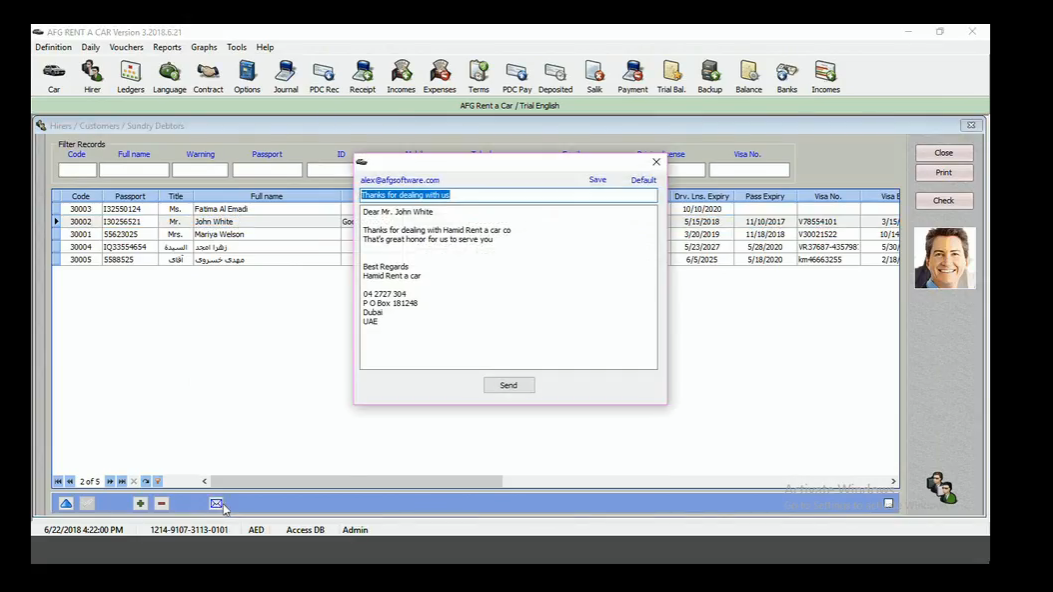
Task: Open the Definition menu
Action: [53, 47]
